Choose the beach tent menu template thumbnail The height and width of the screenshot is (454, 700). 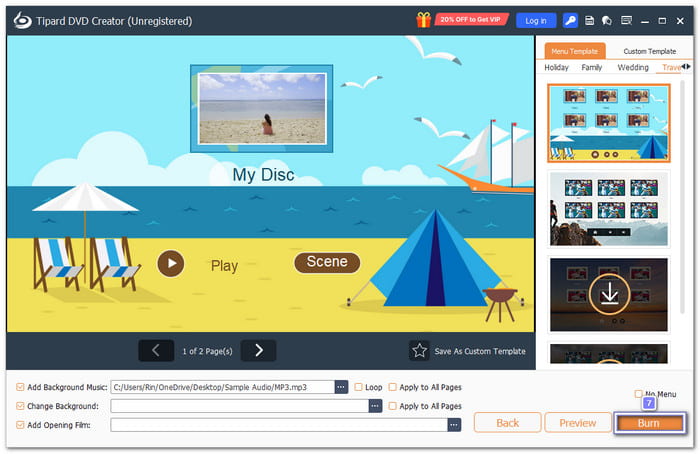click(x=608, y=123)
